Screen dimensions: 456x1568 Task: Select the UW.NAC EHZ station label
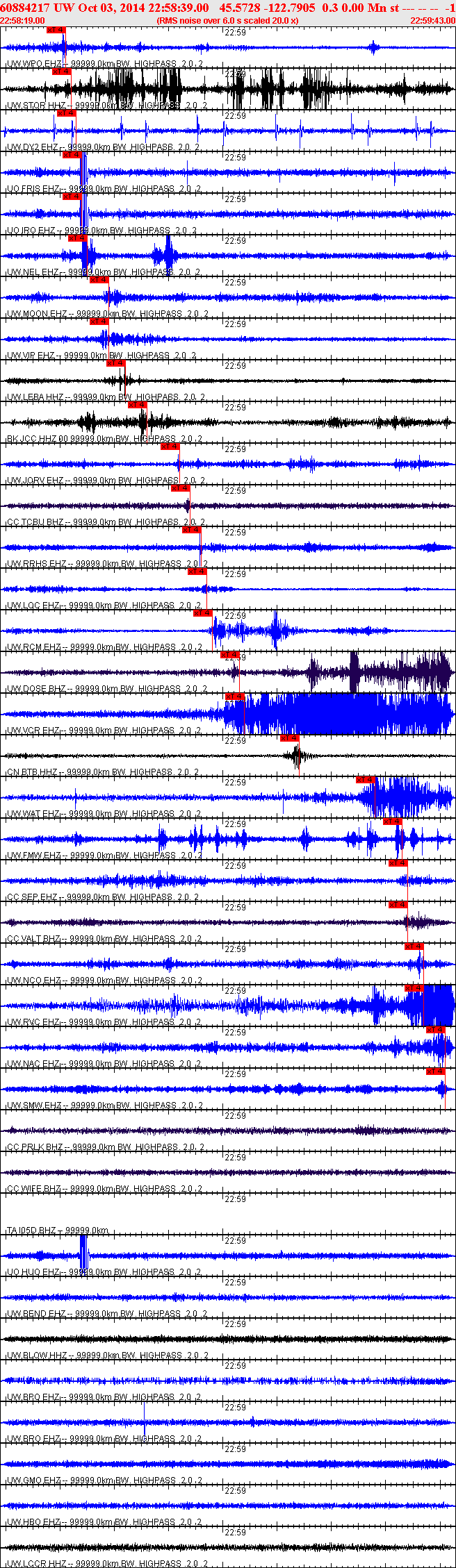[x=33, y=1064]
